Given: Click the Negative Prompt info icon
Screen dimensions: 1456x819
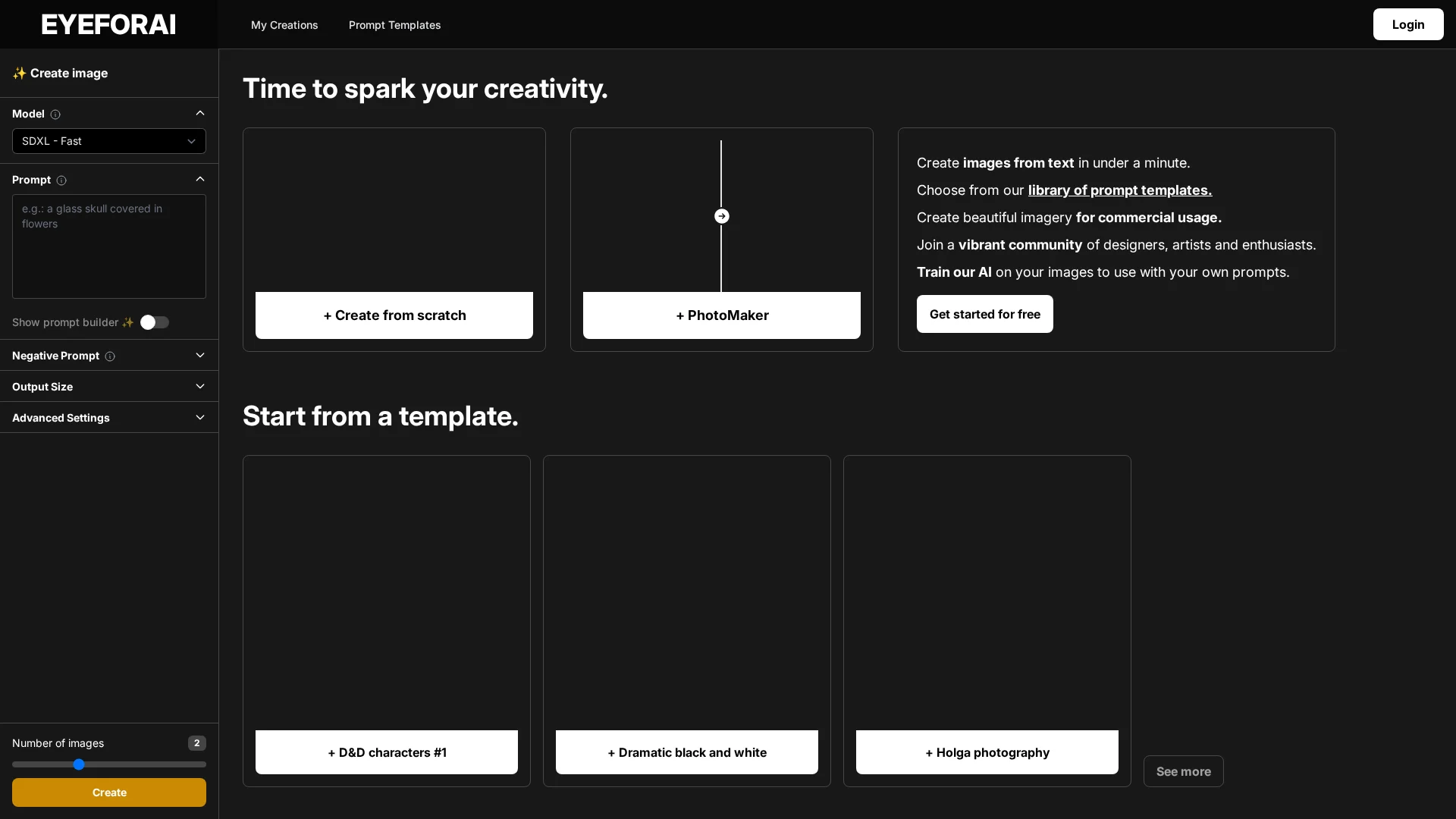Looking at the screenshot, I should [x=110, y=356].
